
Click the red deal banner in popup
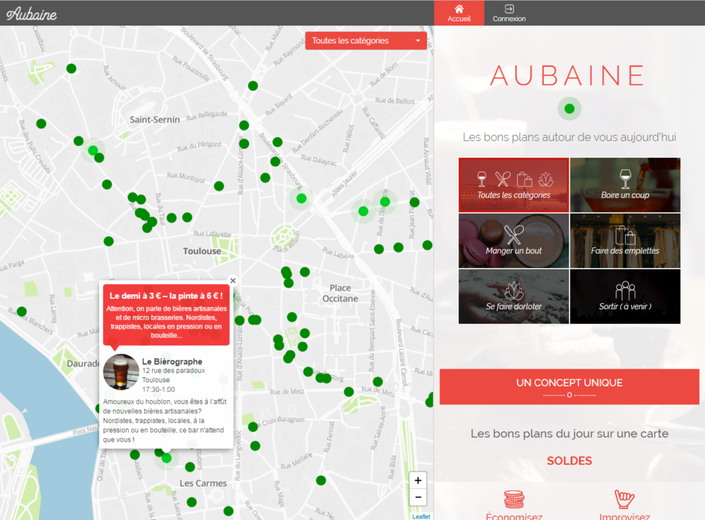[x=166, y=315]
